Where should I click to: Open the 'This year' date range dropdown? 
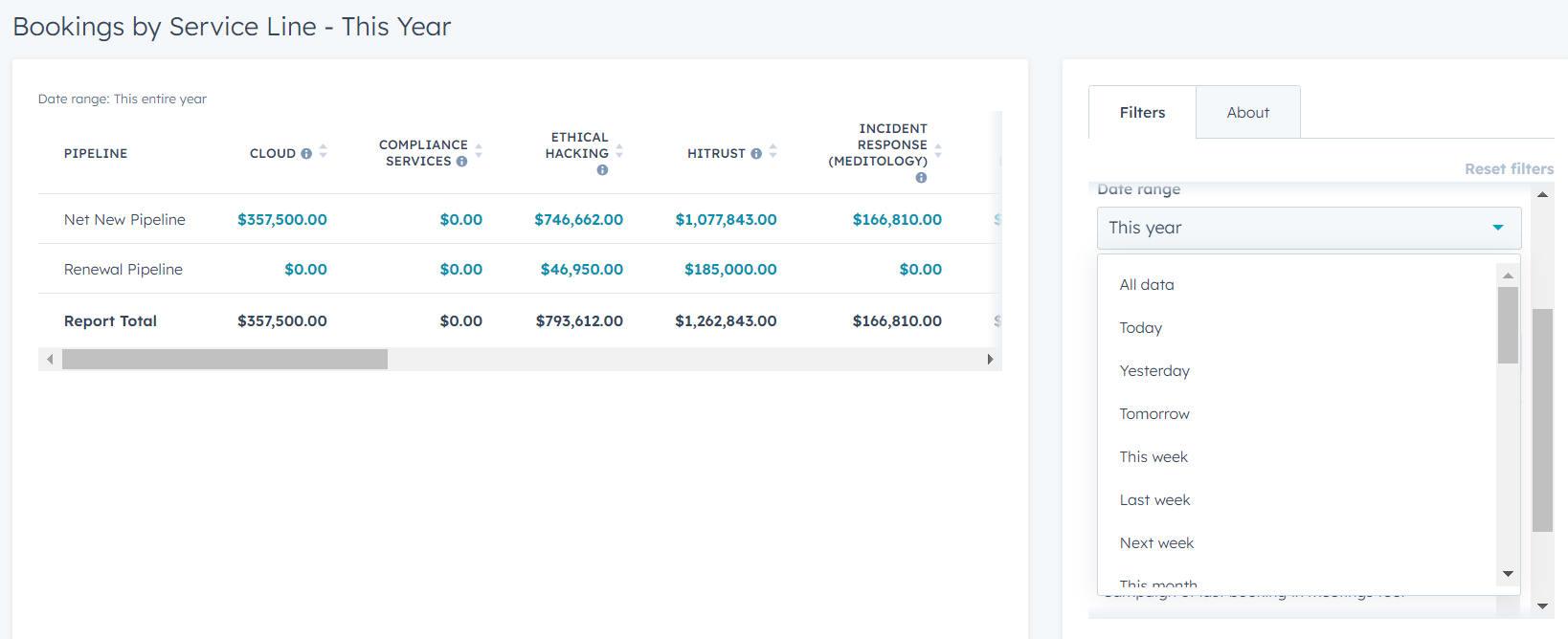point(1308,228)
